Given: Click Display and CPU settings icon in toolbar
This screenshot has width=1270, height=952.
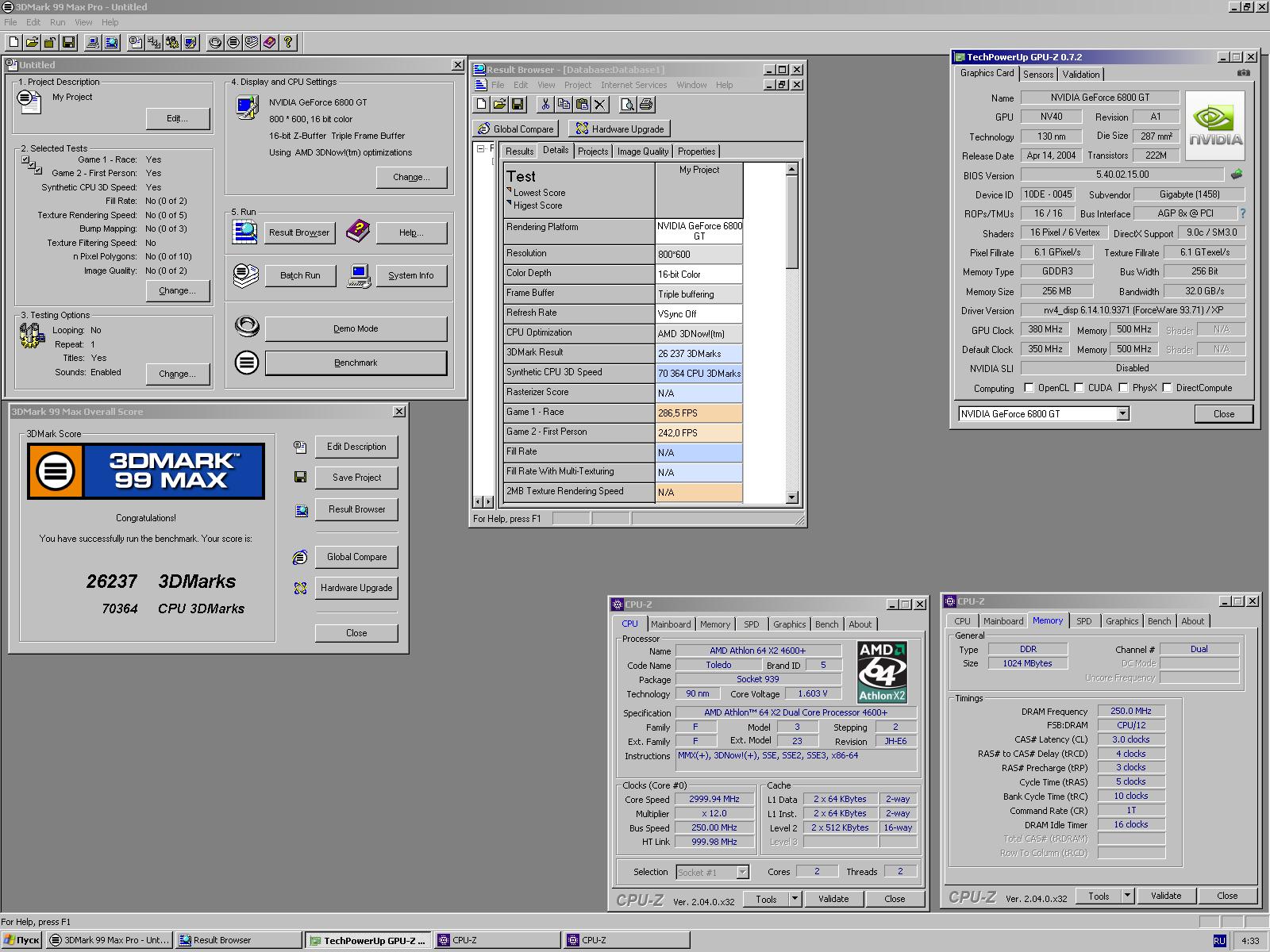Looking at the screenshot, I should [190, 43].
